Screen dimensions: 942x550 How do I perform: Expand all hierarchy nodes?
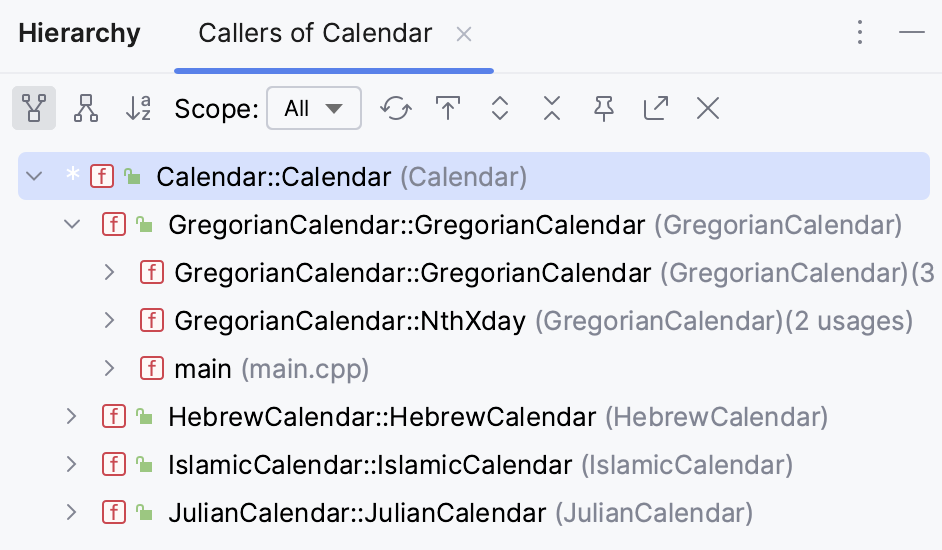(500, 108)
